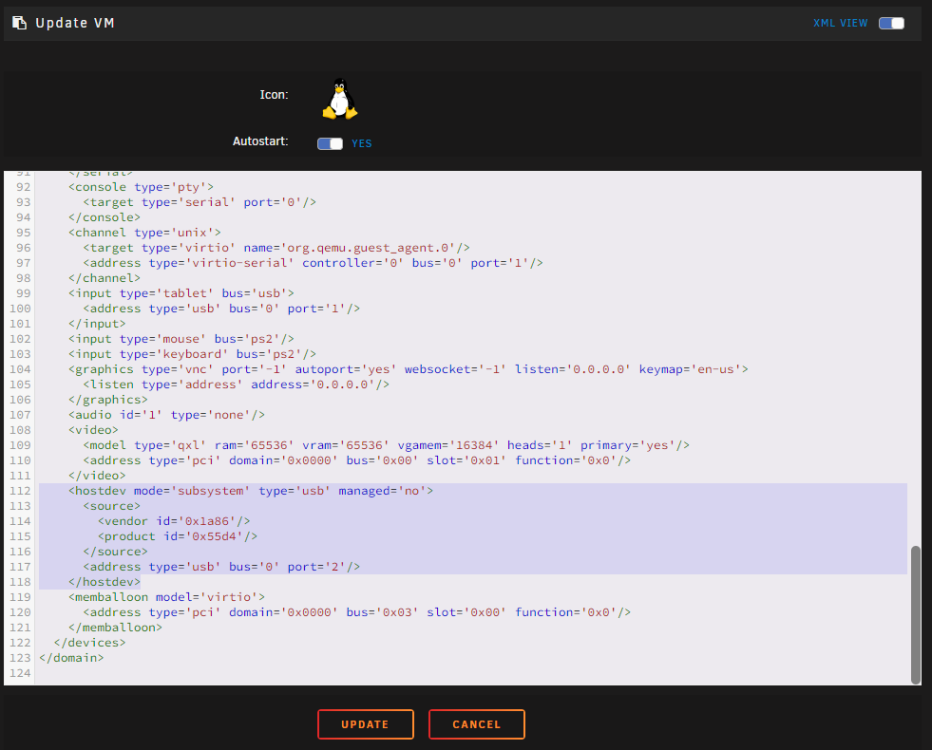Click the YES autostart label

(361, 144)
